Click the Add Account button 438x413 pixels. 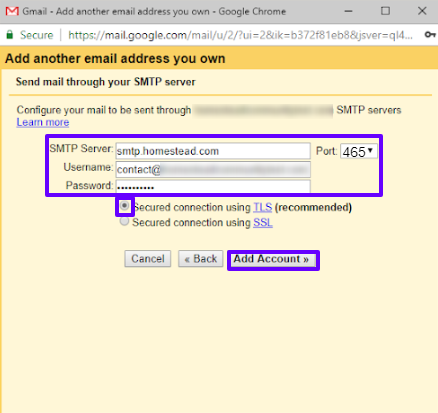(271, 259)
